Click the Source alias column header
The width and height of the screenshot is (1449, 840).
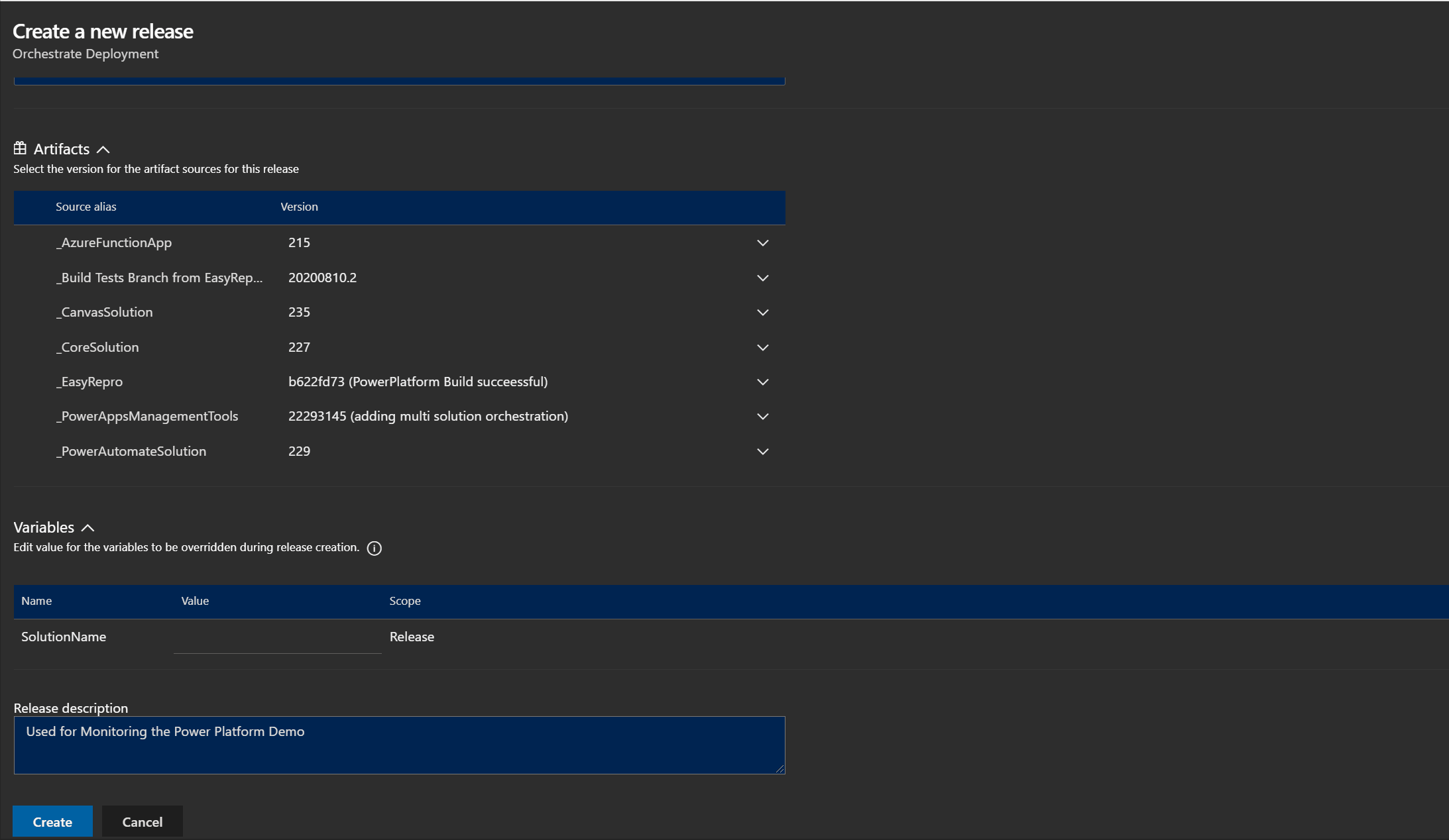pos(86,207)
